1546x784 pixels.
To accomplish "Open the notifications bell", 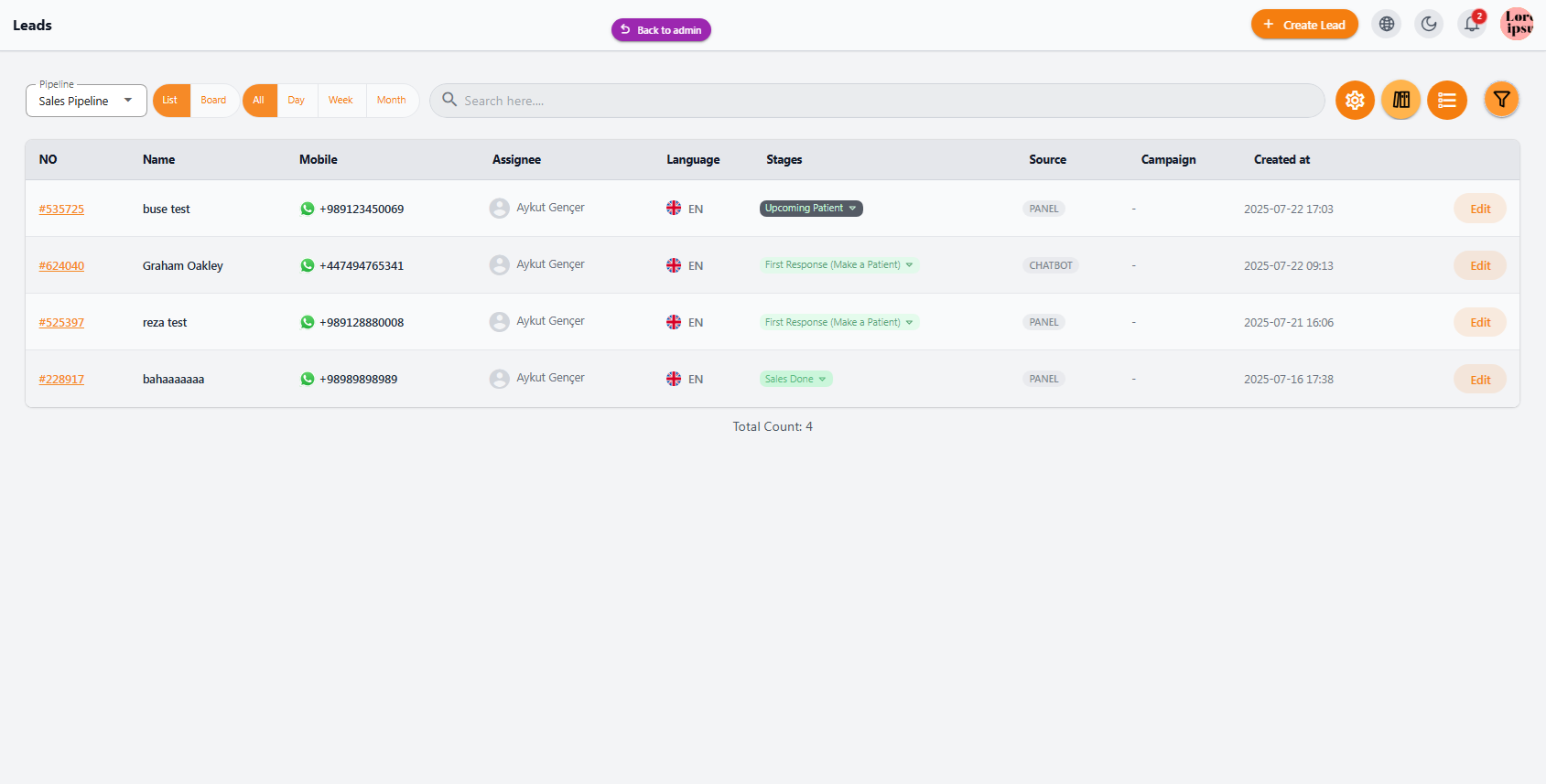I will point(1472,25).
